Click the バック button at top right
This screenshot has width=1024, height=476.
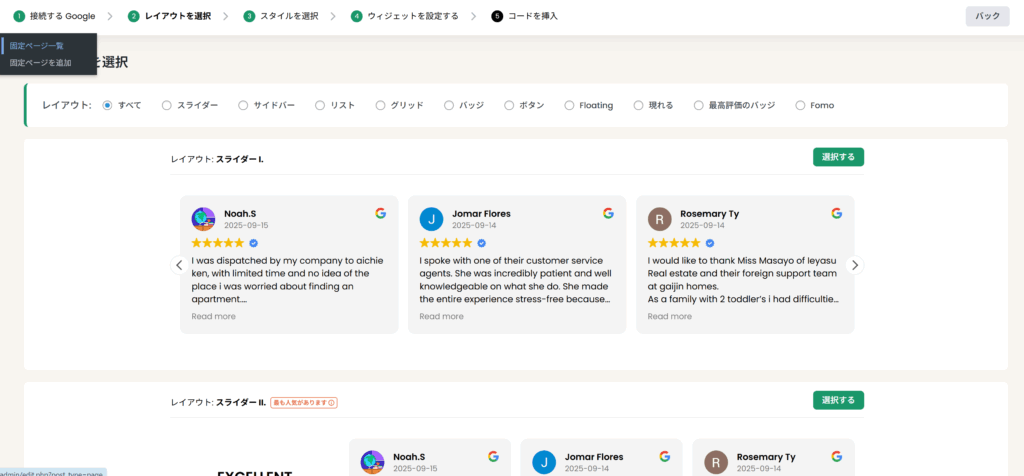point(987,16)
